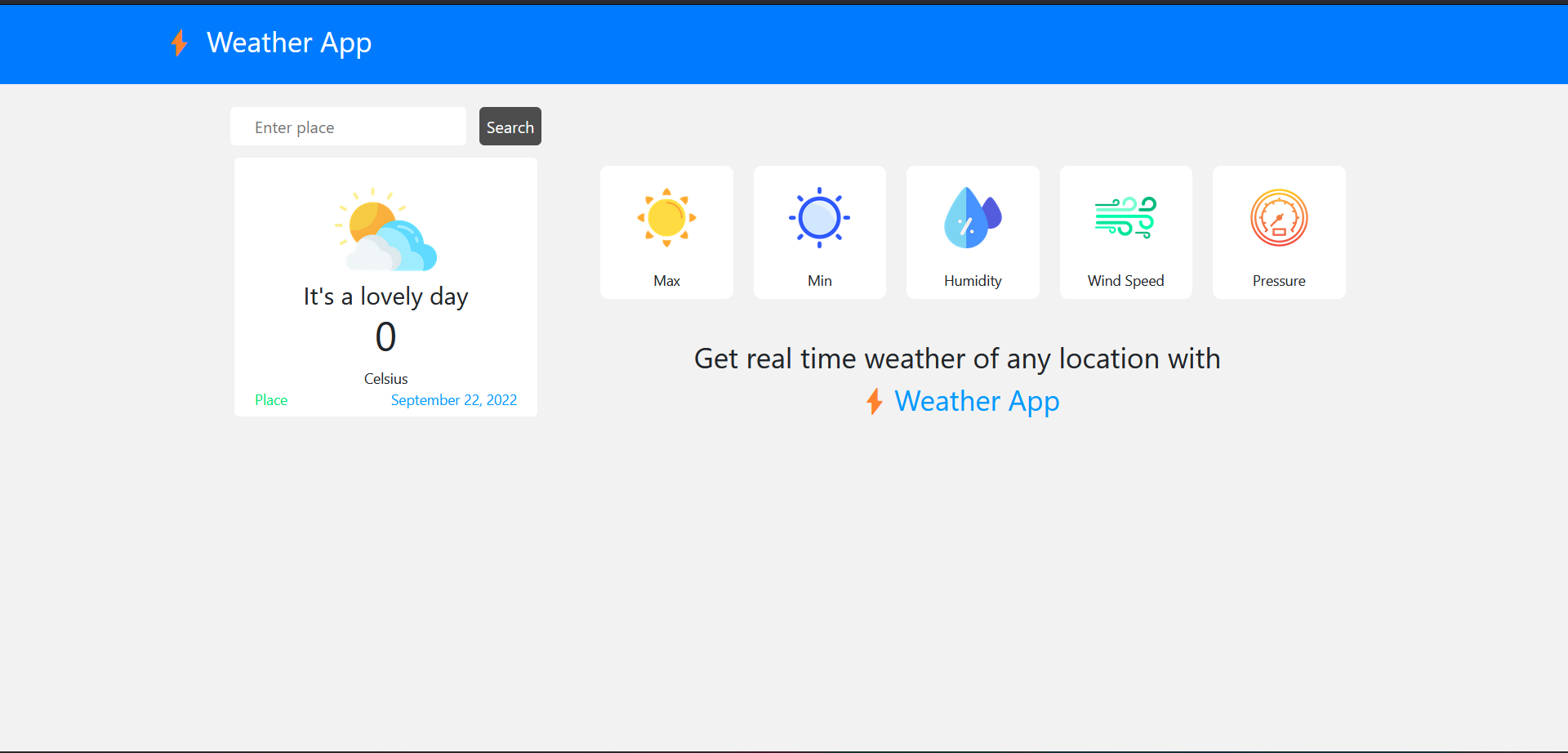Click the lightning icon beside bottom Weather App text
The image size is (1568, 753).
[875, 401]
